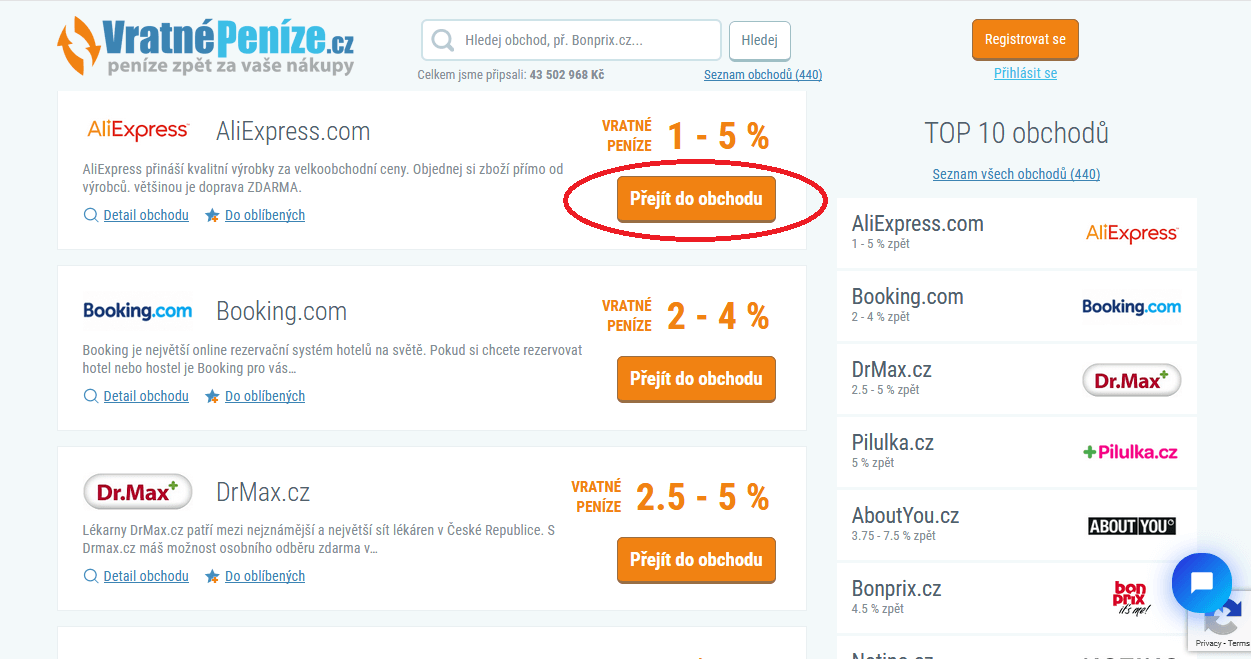The image size is (1251, 659).
Task: Click the Registrovat se button
Action: [1025, 40]
